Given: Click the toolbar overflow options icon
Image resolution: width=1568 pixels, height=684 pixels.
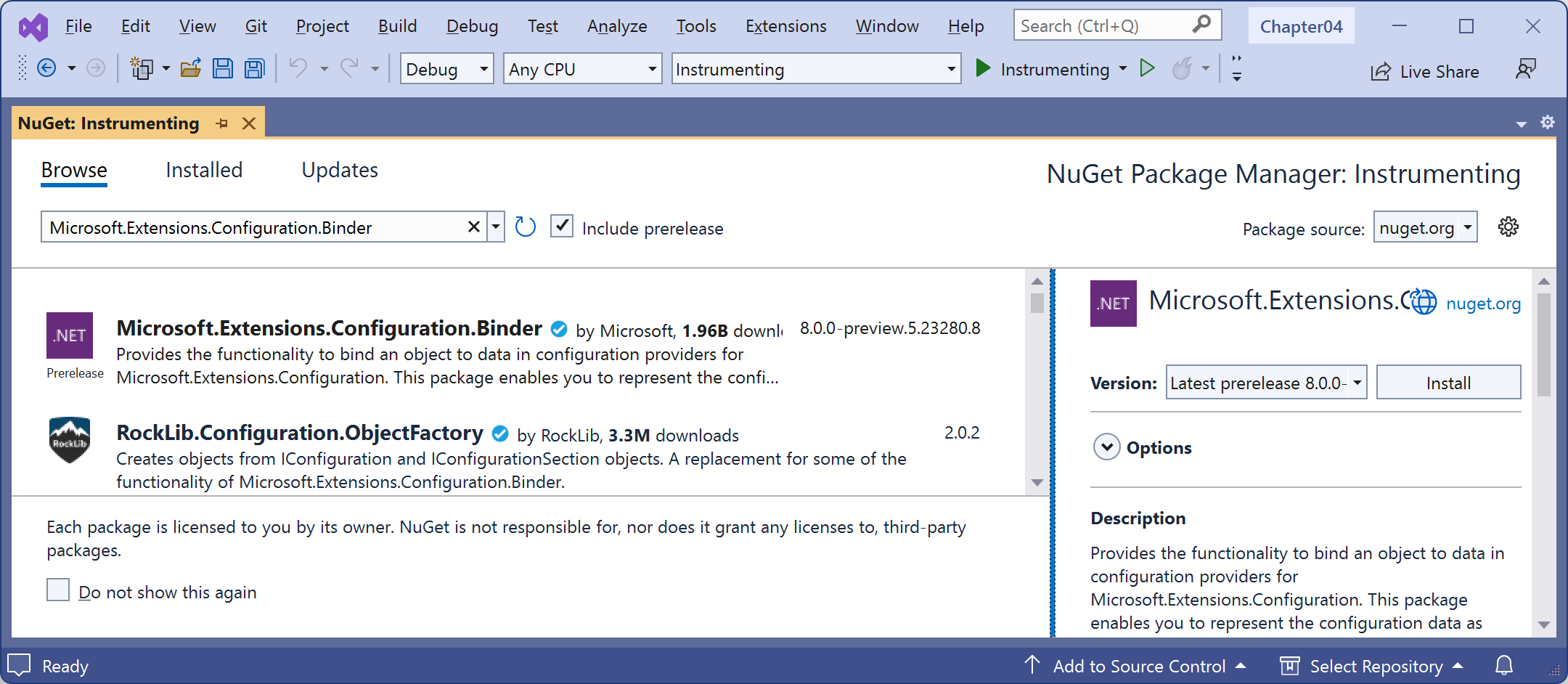Looking at the screenshot, I should [1237, 68].
